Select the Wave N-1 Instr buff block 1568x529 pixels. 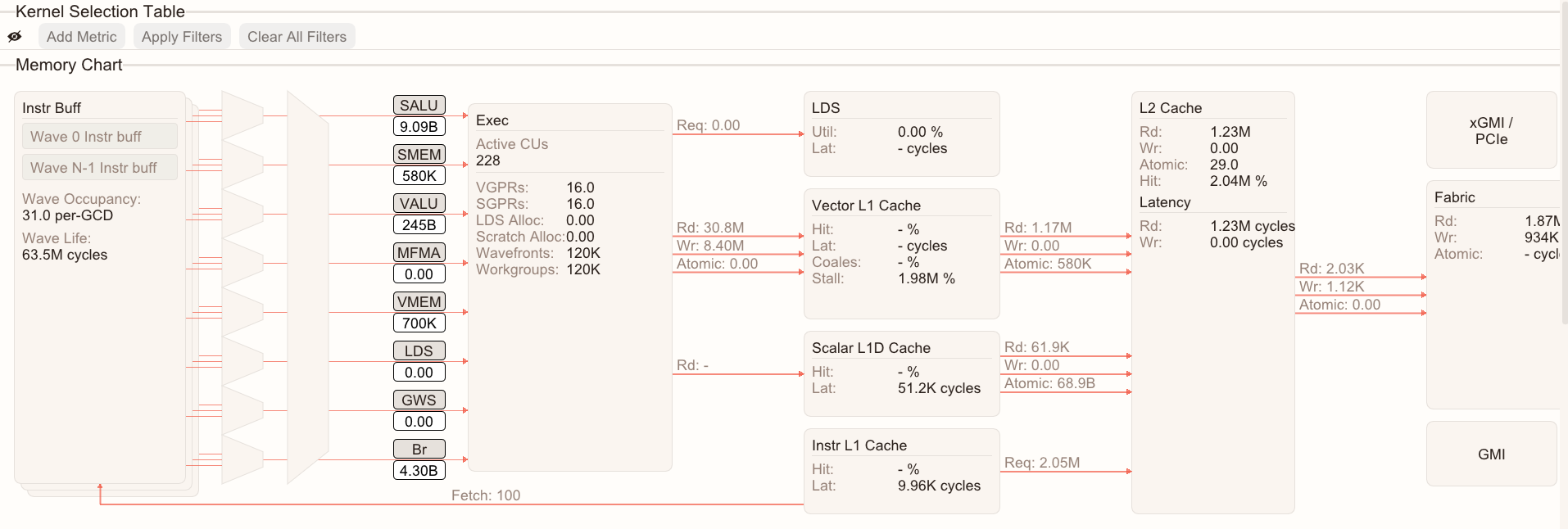(99, 168)
